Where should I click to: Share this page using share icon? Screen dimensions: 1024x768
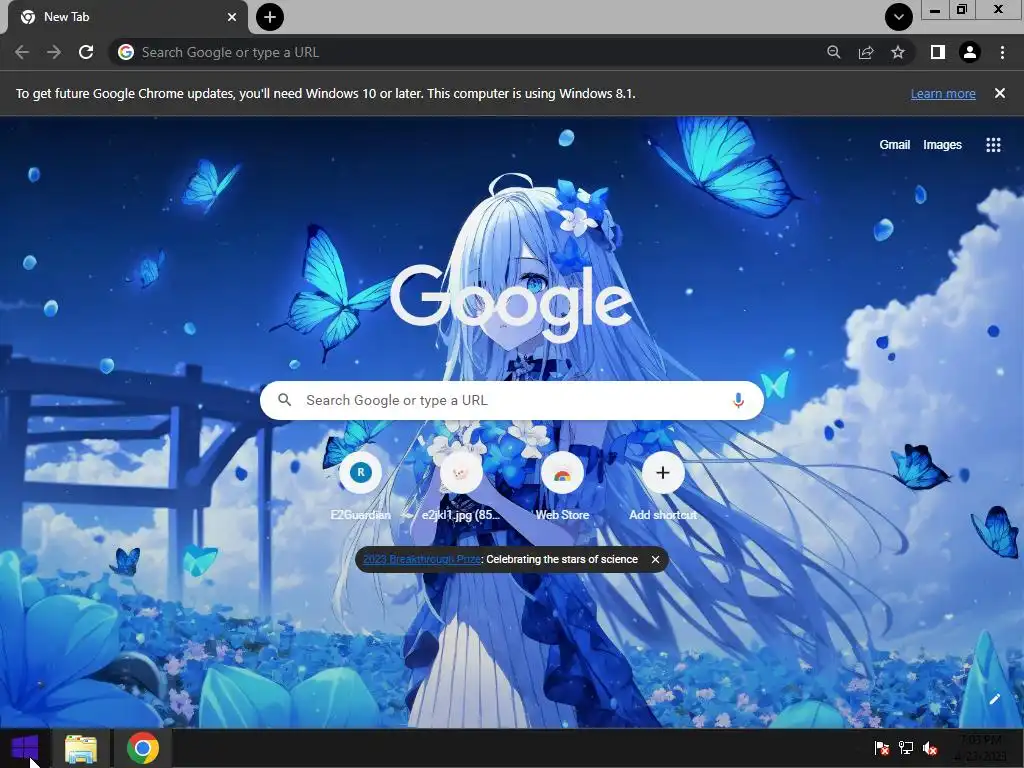pos(866,52)
